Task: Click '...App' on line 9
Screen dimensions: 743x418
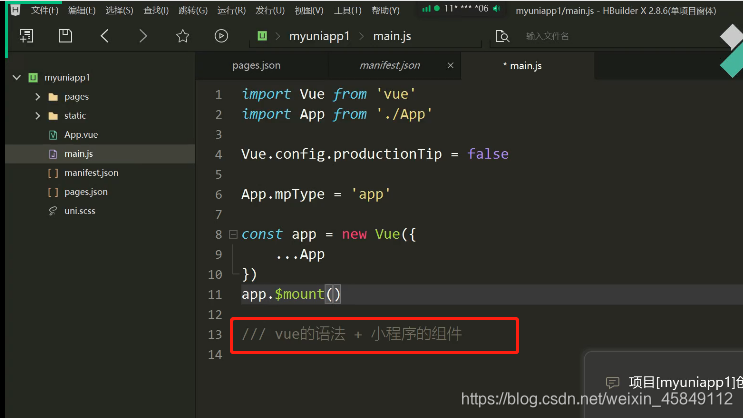Action: click(300, 254)
